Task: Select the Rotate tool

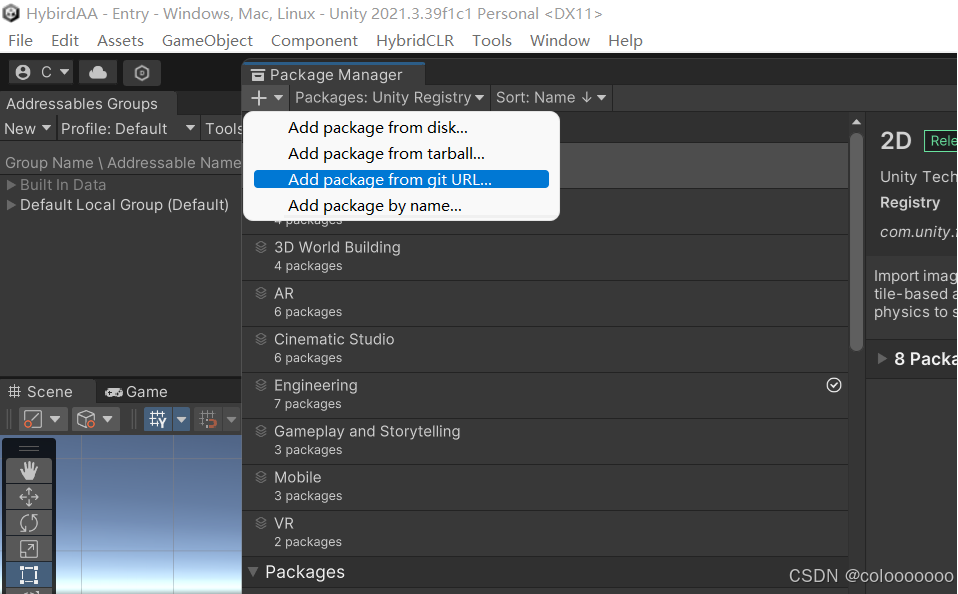Action: (x=29, y=523)
